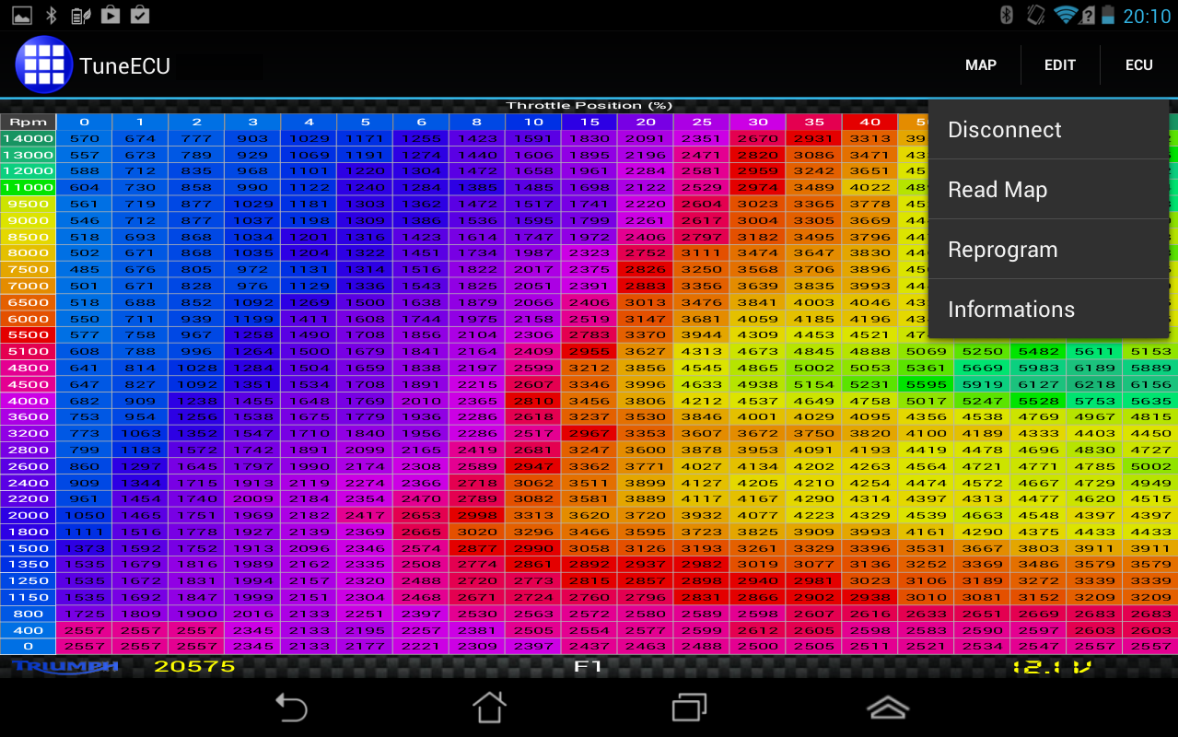Tap the map number 20575
Screen dimensions: 1178x737
click(195, 666)
